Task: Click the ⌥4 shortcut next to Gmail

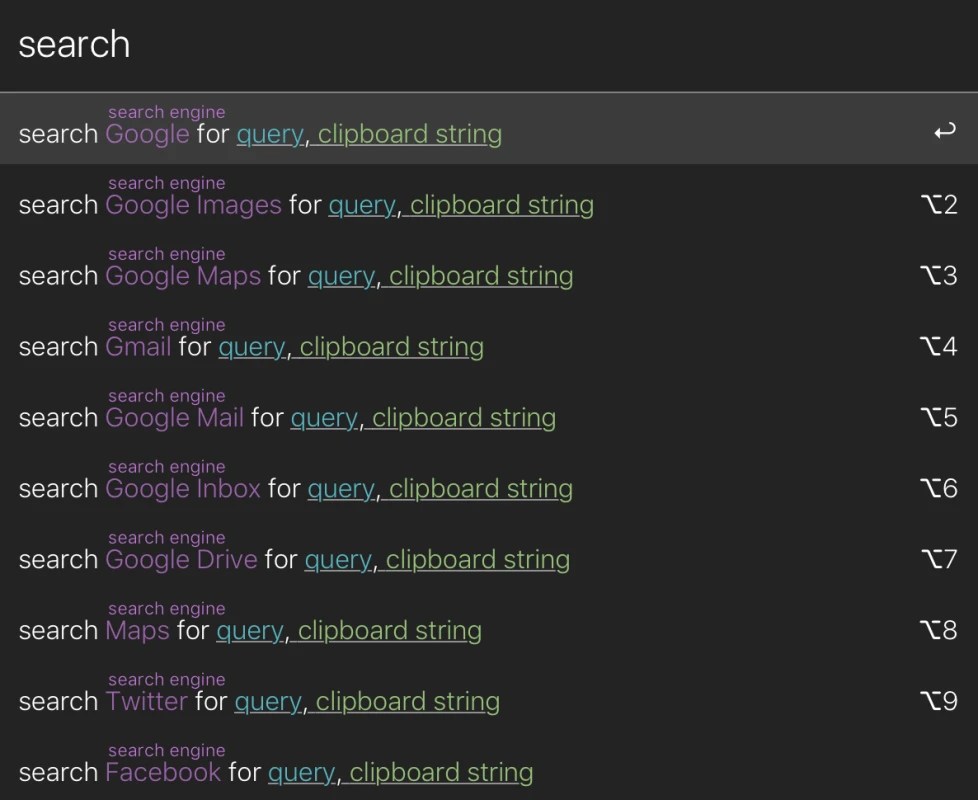Action: (x=940, y=346)
